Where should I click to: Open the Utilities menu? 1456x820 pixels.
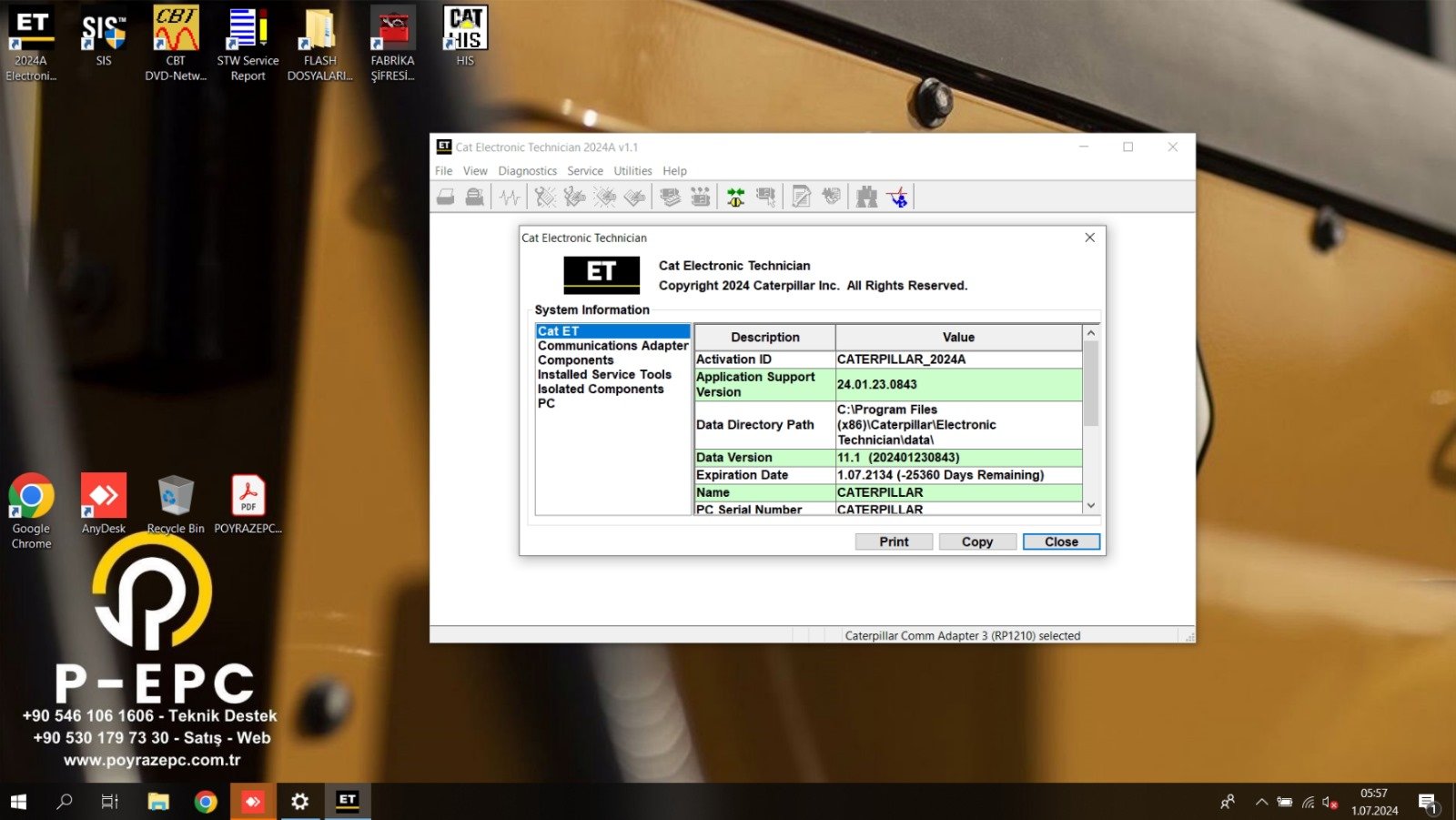click(x=632, y=171)
